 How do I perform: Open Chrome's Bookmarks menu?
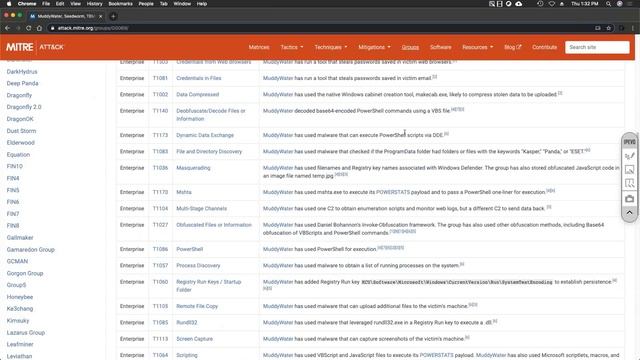point(120,4)
